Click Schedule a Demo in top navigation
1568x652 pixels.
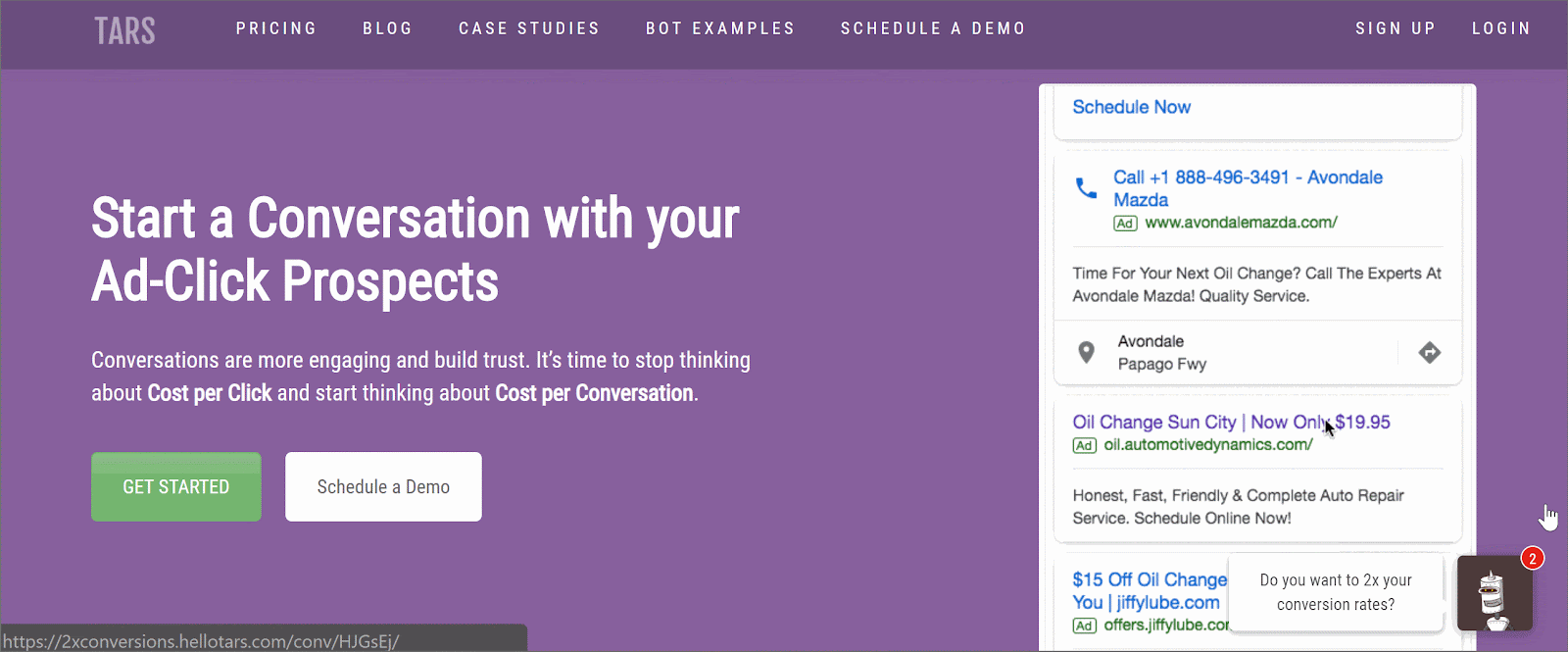(x=933, y=28)
